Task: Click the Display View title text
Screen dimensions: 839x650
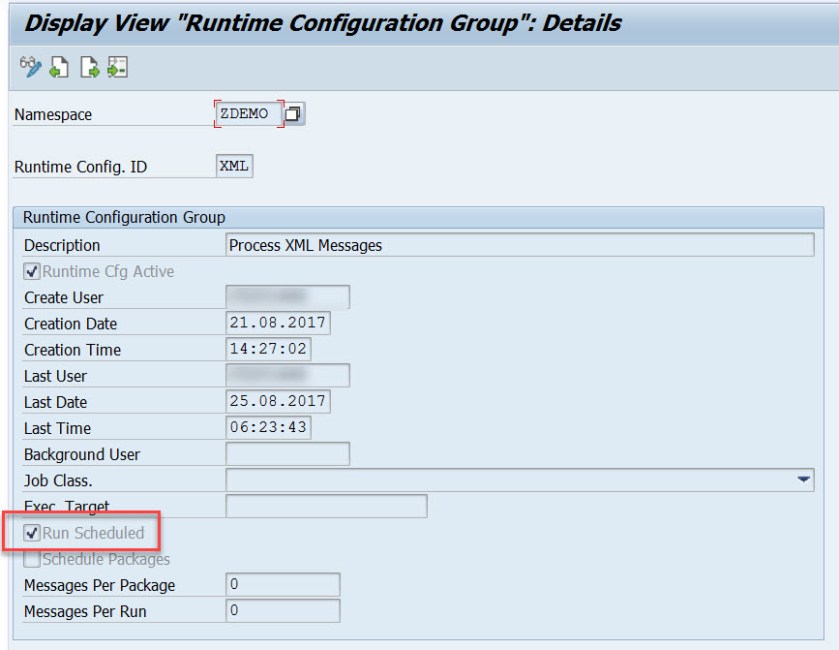Action: click(323, 23)
